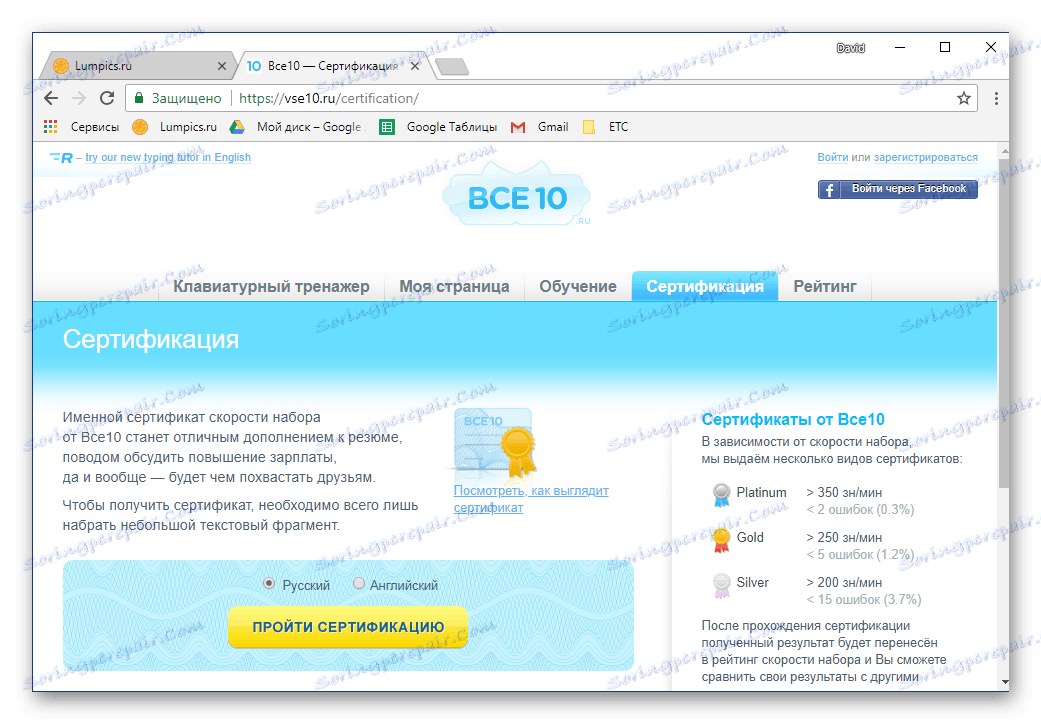The height and width of the screenshot is (724, 1041).
Task: Open a new browser tab
Action: [x=452, y=66]
